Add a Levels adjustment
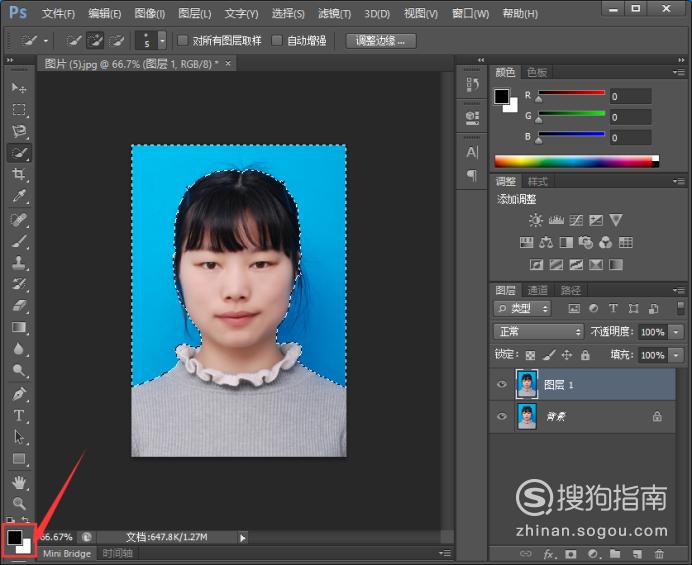The width and height of the screenshot is (692, 565). [556, 220]
